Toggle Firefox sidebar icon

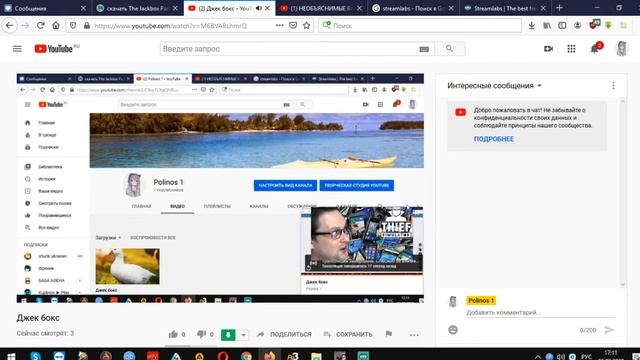562,25
